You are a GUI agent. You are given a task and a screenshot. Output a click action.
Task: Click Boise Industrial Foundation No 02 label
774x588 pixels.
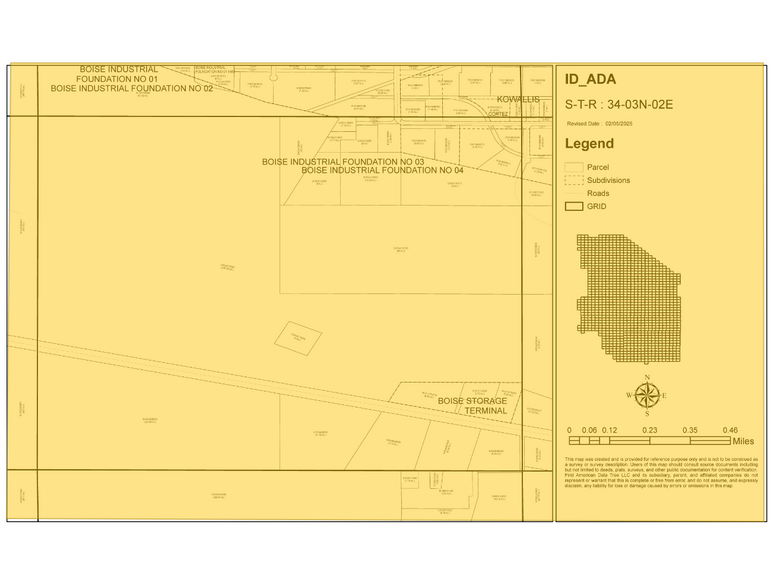132,88
